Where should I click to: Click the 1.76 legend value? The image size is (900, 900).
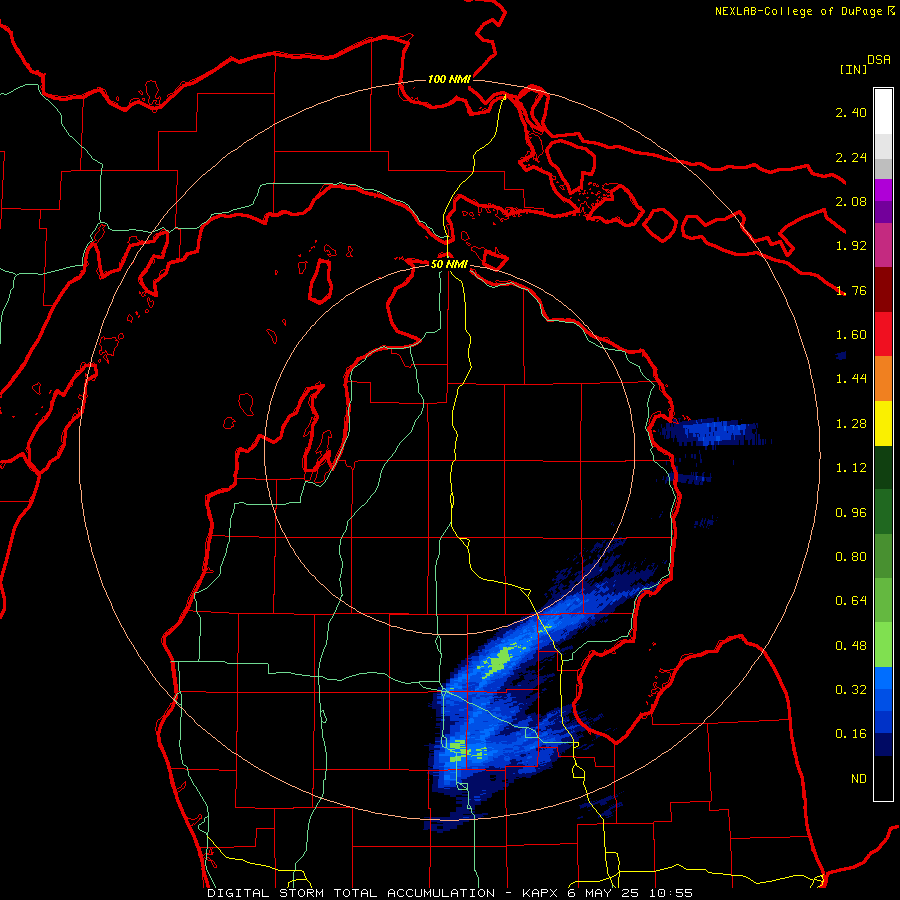click(851, 290)
